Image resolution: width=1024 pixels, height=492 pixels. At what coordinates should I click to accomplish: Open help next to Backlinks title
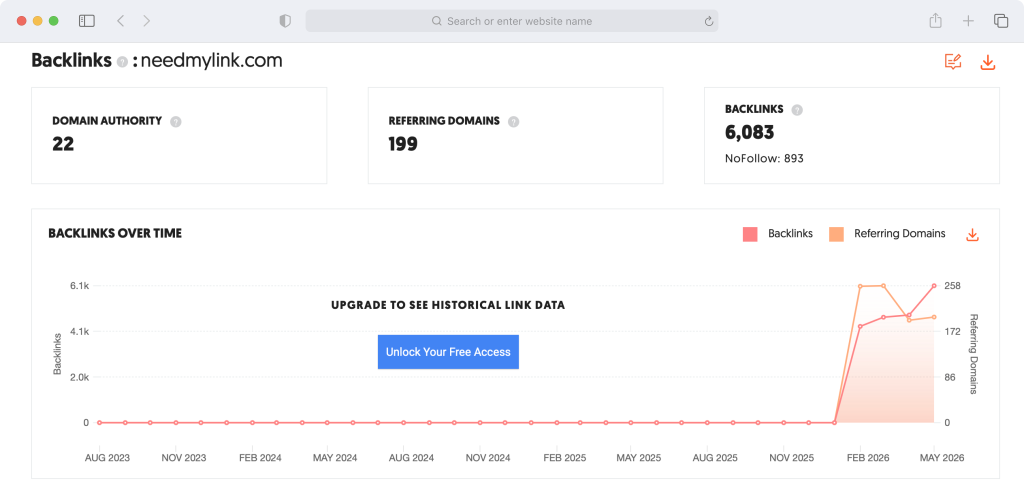click(121, 62)
